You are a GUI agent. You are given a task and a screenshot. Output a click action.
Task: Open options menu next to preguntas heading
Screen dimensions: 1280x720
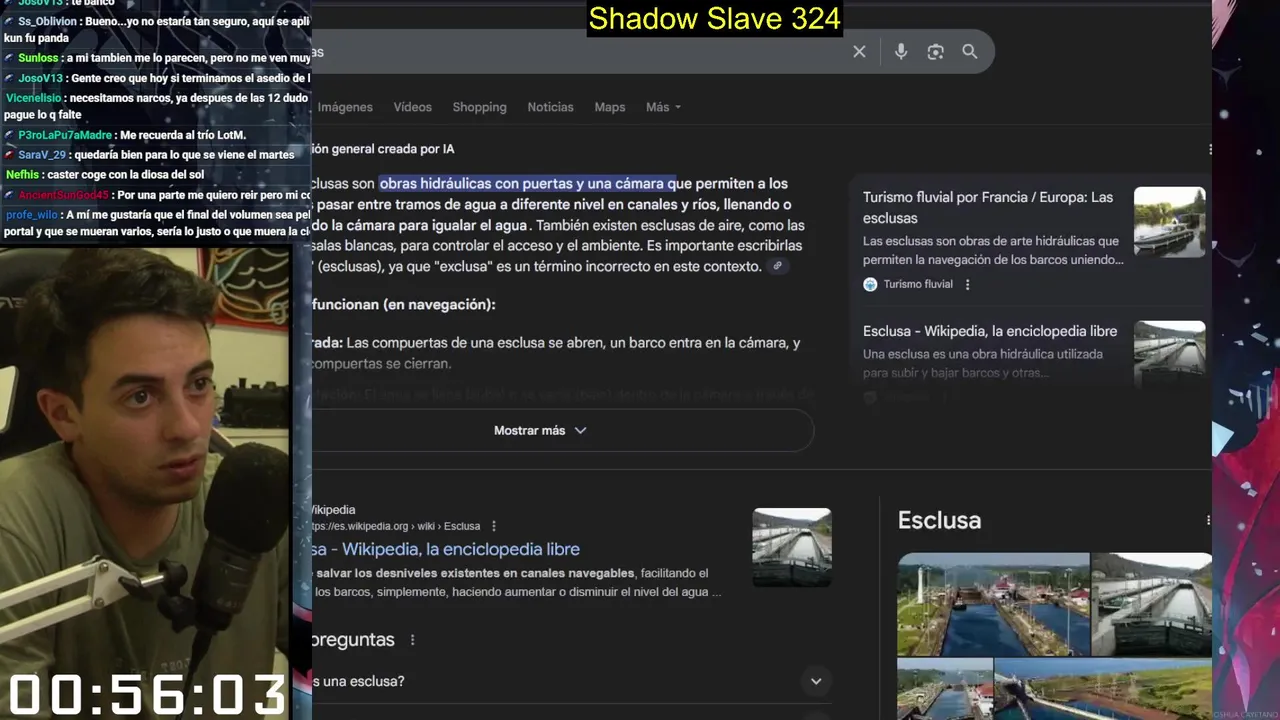point(412,640)
